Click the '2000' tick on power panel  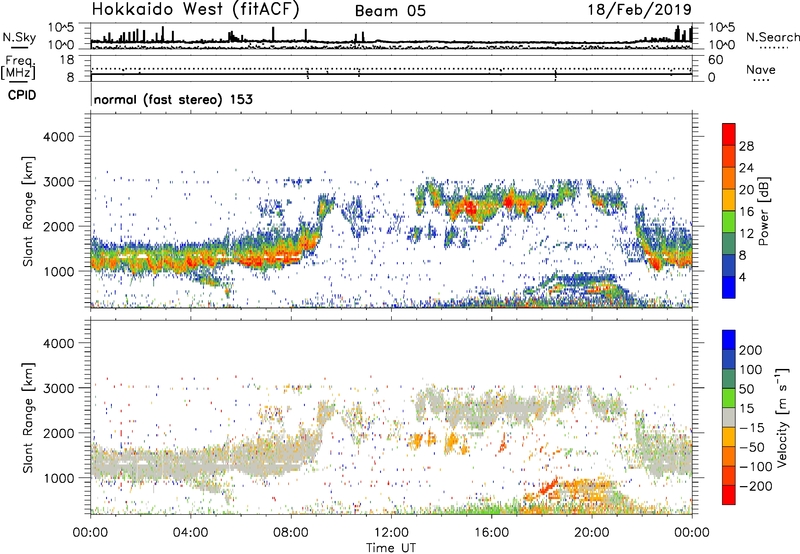point(58,226)
